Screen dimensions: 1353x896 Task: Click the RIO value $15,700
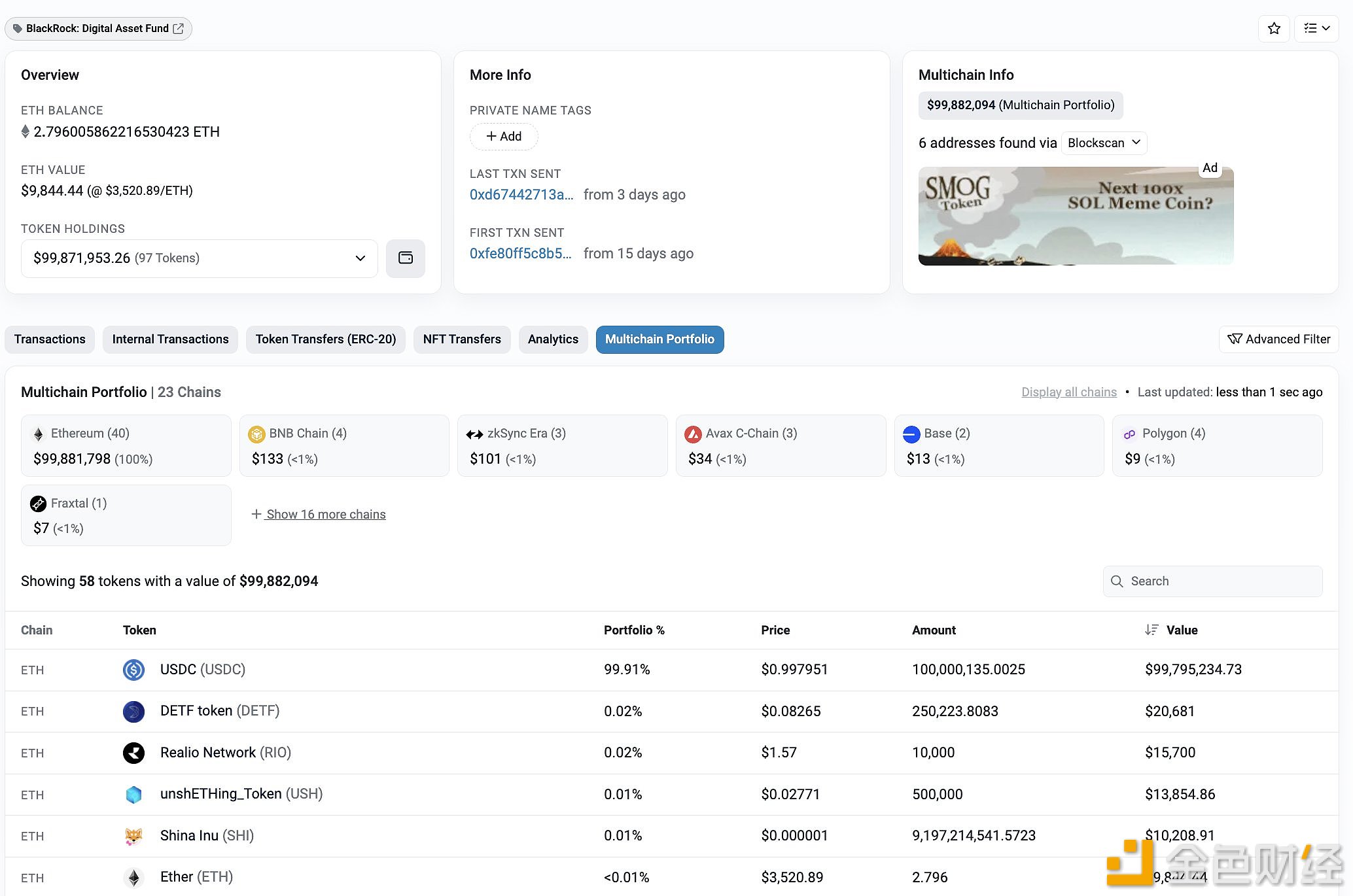pyautogui.click(x=1170, y=753)
